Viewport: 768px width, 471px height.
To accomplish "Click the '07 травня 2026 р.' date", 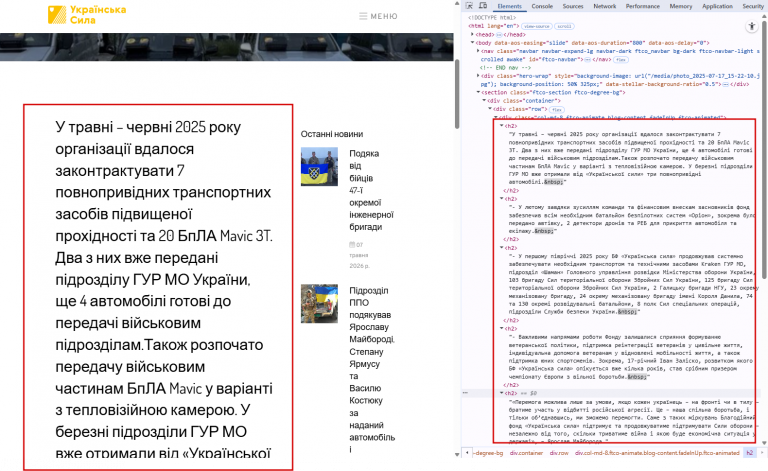I will (359, 255).
